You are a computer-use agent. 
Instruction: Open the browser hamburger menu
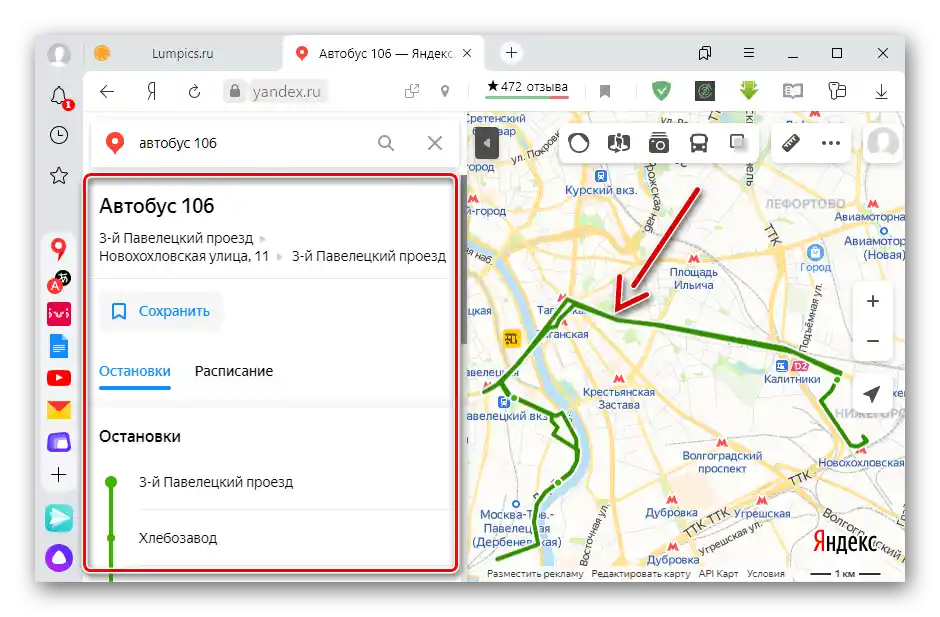[x=749, y=53]
